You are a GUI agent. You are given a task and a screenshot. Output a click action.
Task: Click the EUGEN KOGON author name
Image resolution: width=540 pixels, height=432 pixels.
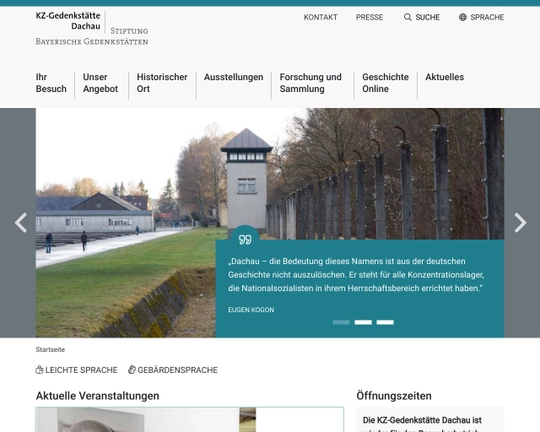[251, 310]
